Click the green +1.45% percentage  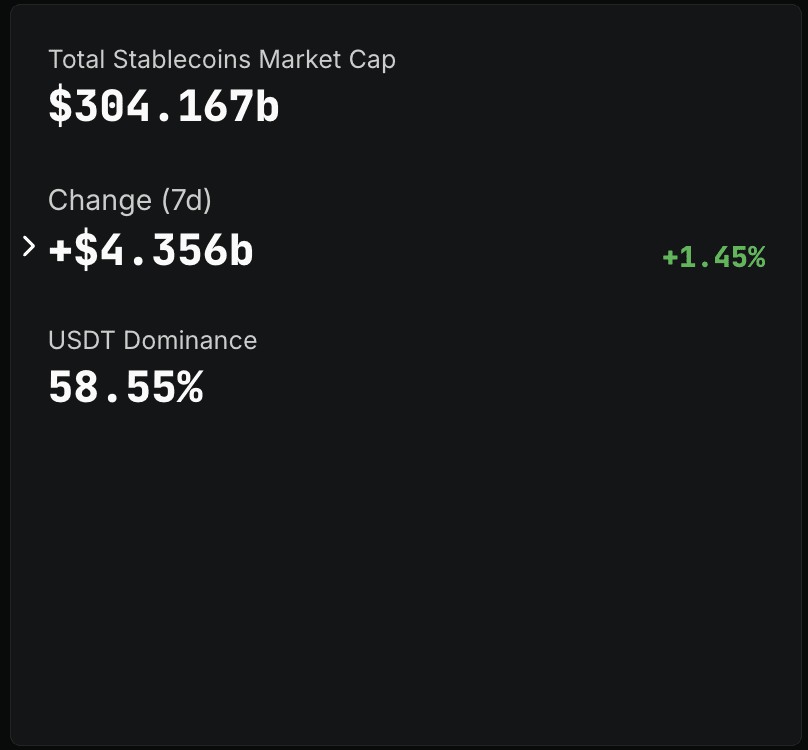pos(713,258)
